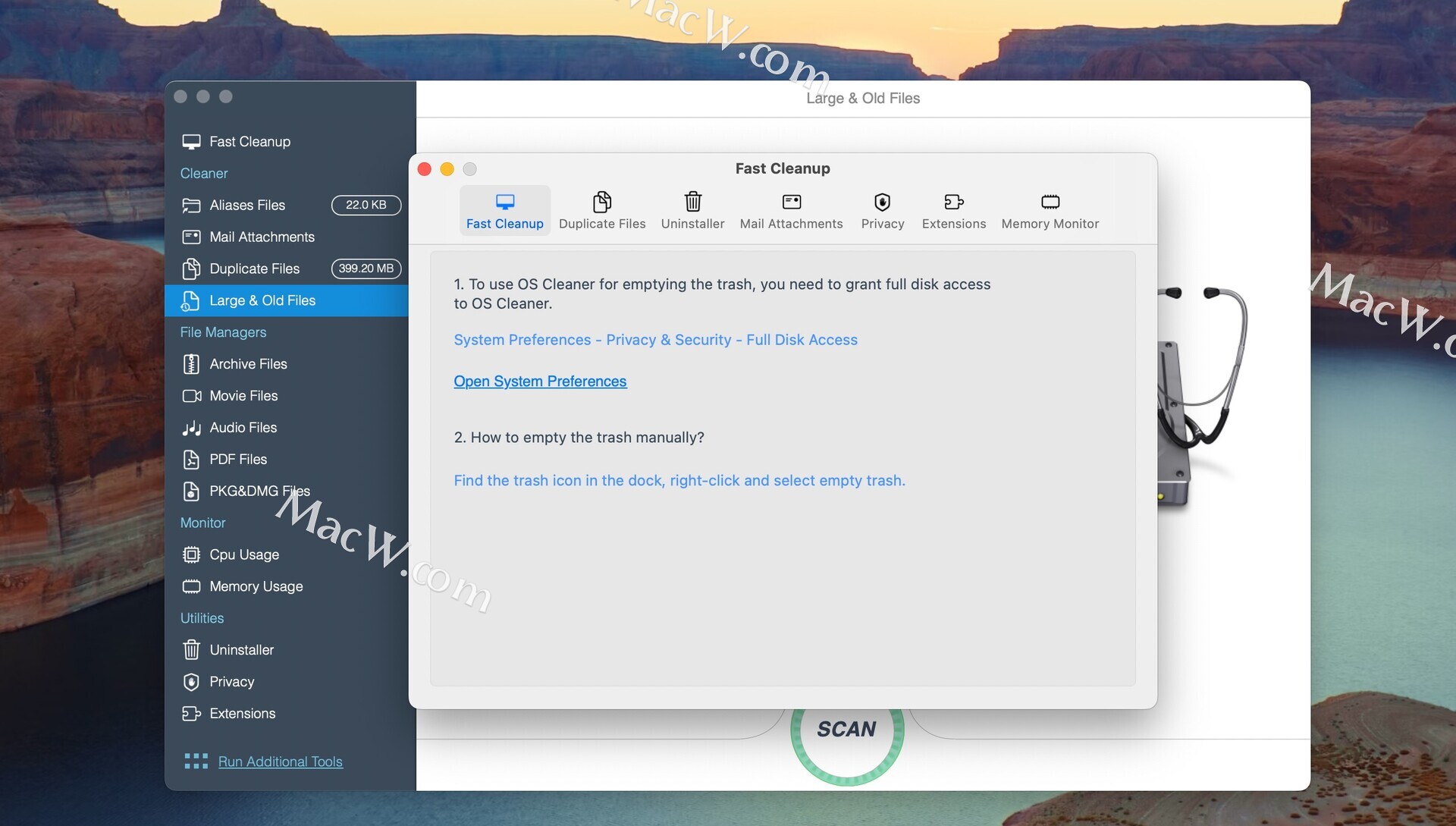Screen dimensions: 1456x826
Task: Click the PDF Files document icon
Action: [x=191, y=460]
